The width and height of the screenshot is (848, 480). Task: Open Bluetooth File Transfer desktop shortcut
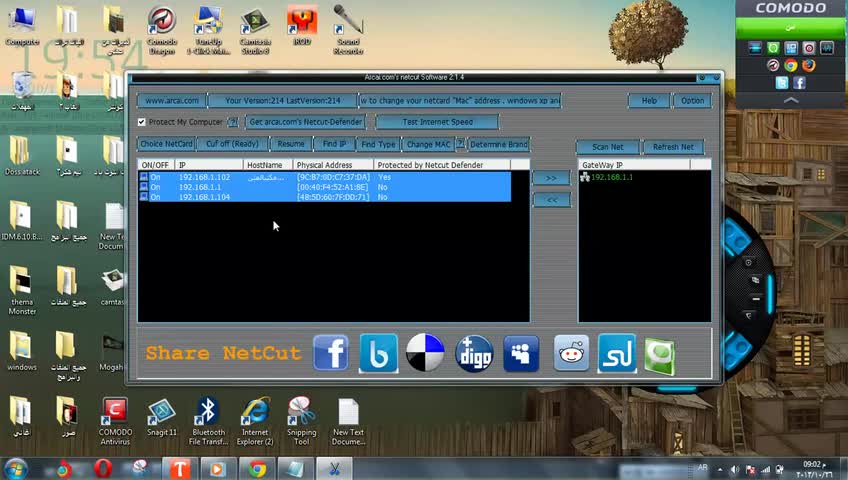(208, 421)
